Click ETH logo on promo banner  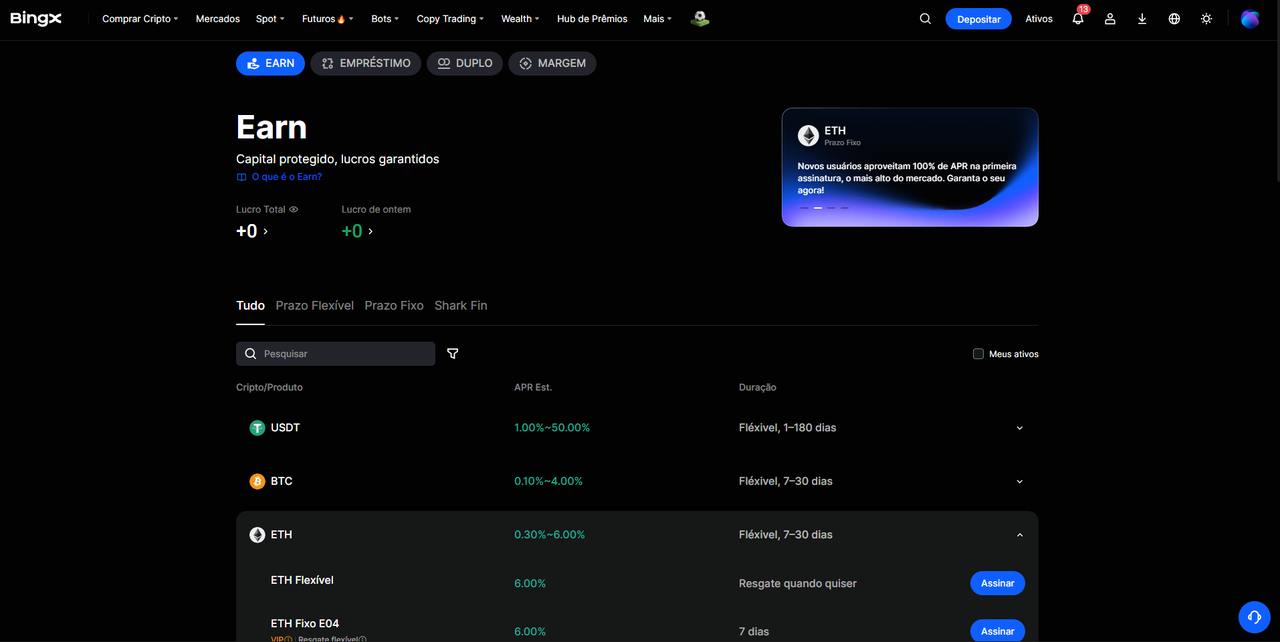808,136
